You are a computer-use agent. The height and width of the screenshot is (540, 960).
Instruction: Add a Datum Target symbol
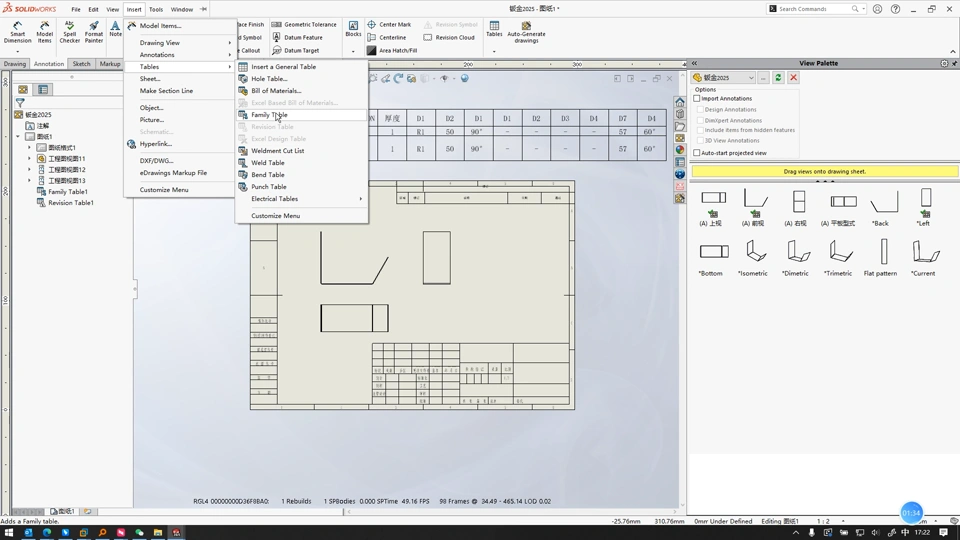point(296,50)
